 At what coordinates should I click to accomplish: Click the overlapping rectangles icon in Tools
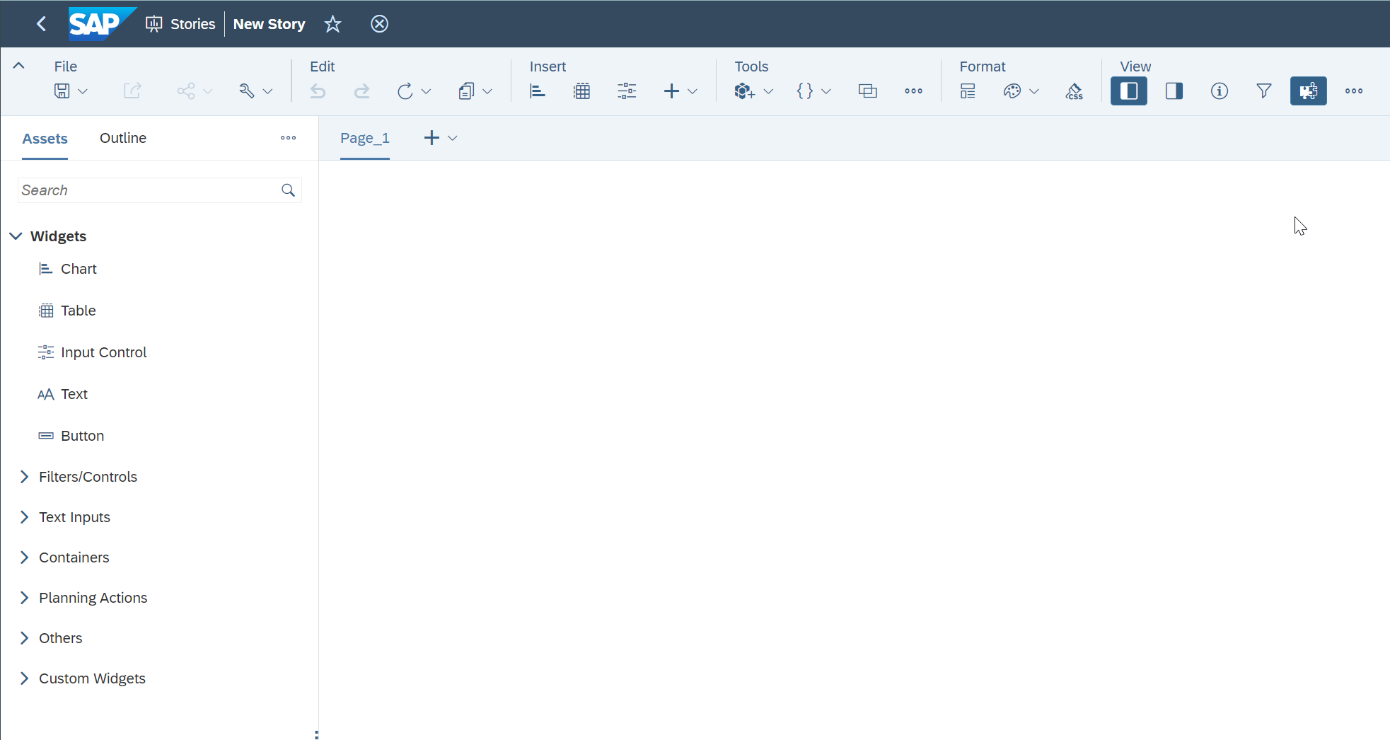868,91
